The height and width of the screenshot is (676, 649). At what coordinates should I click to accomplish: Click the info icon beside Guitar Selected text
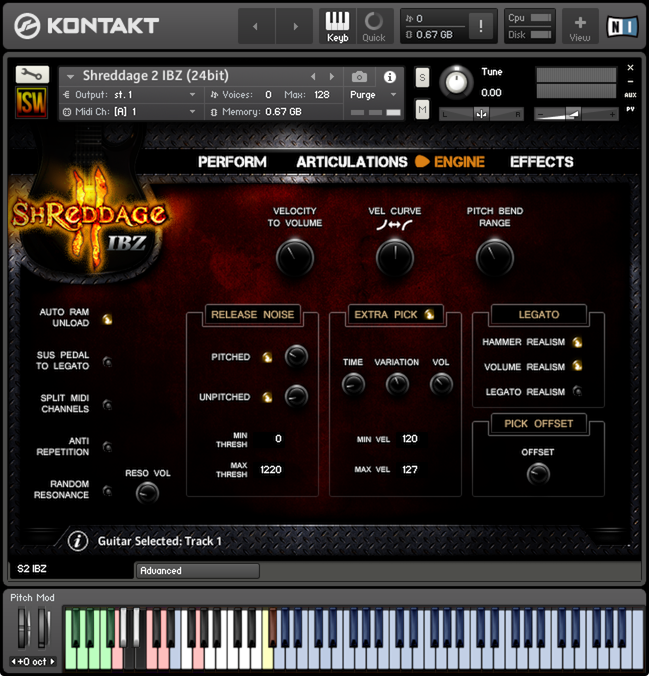click(x=78, y=541)
